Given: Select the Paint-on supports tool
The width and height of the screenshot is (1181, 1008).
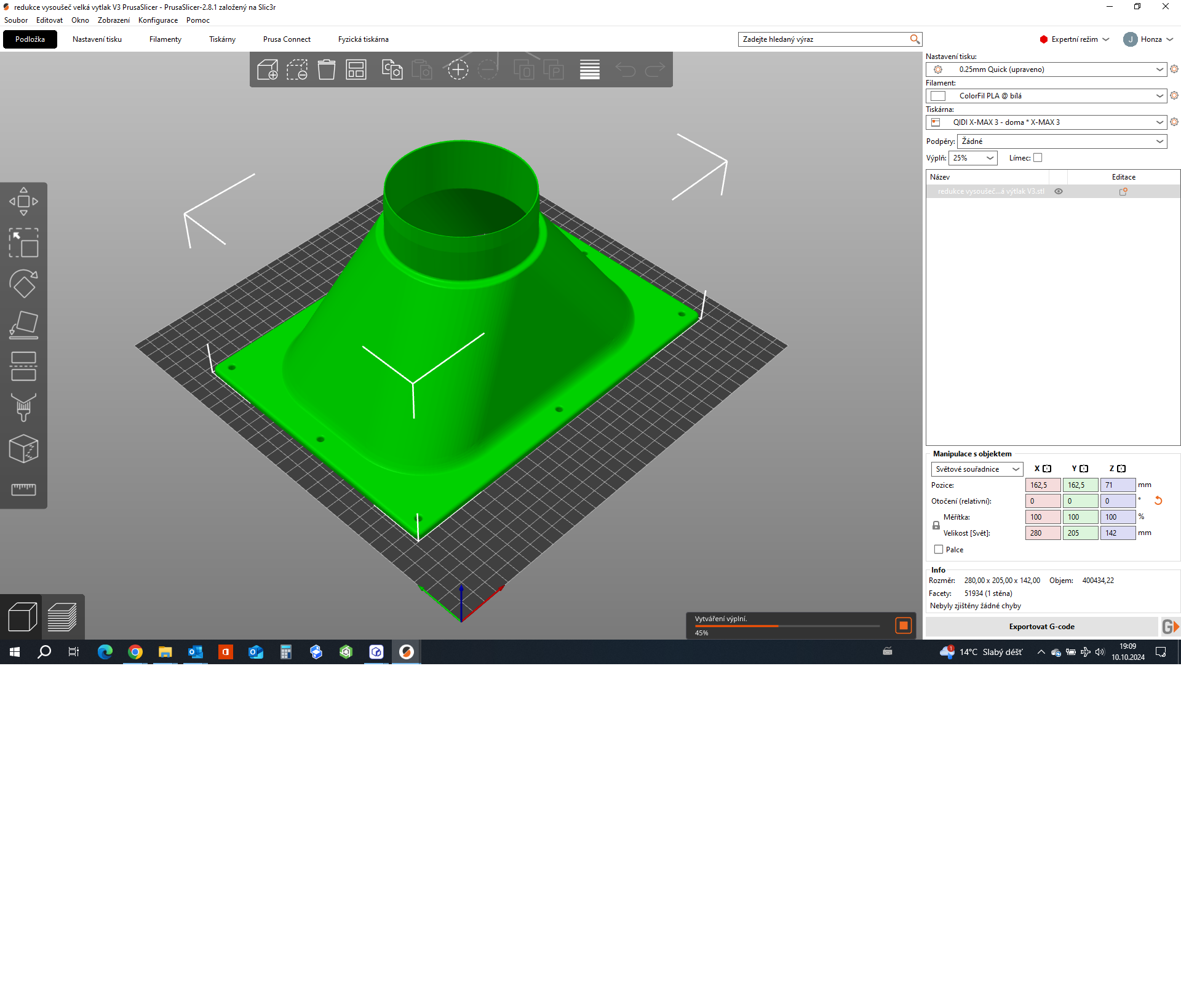Looking at the screenshot, I should pyautogui.click(x=23, y=408).
